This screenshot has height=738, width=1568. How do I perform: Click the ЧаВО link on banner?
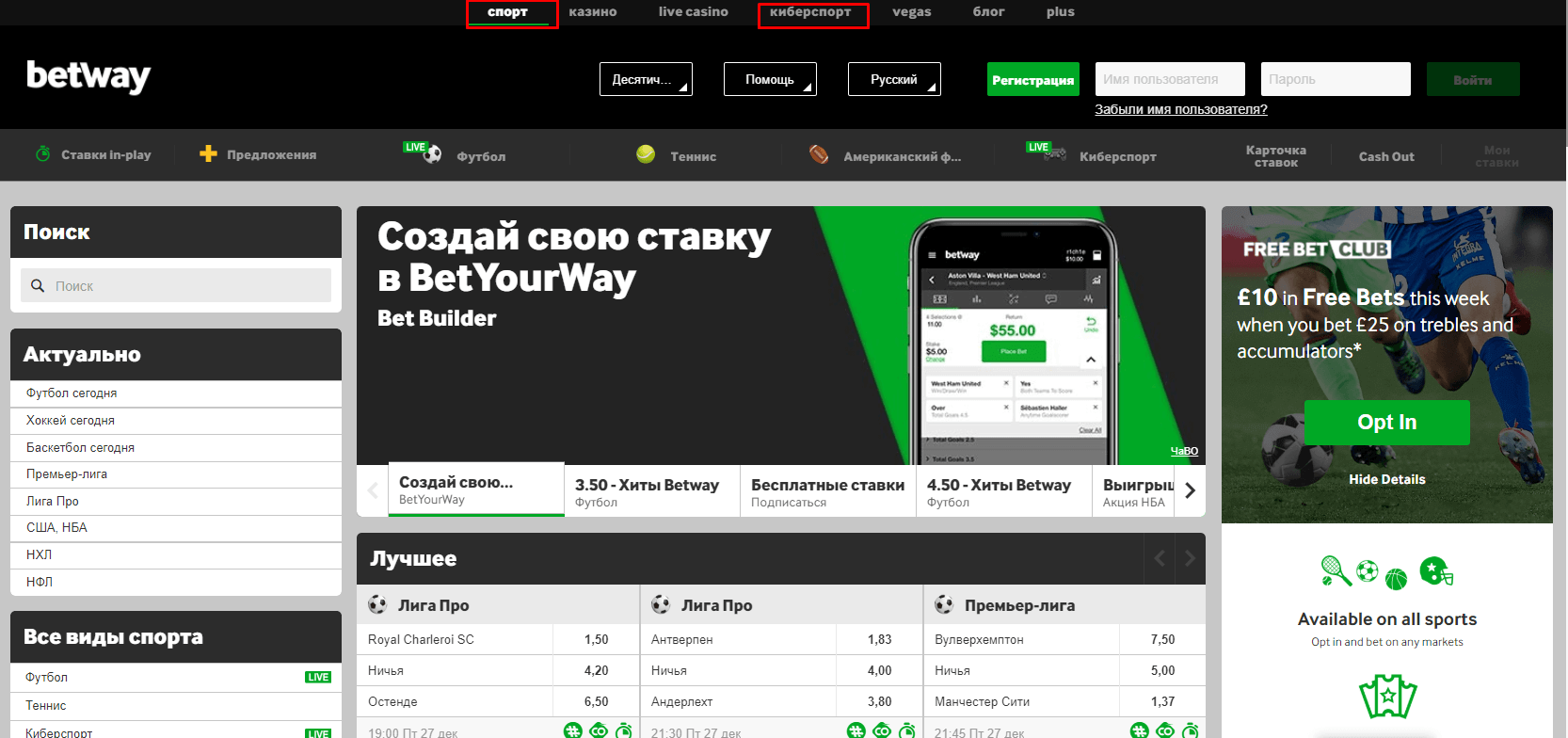[x=1184, y=451]
